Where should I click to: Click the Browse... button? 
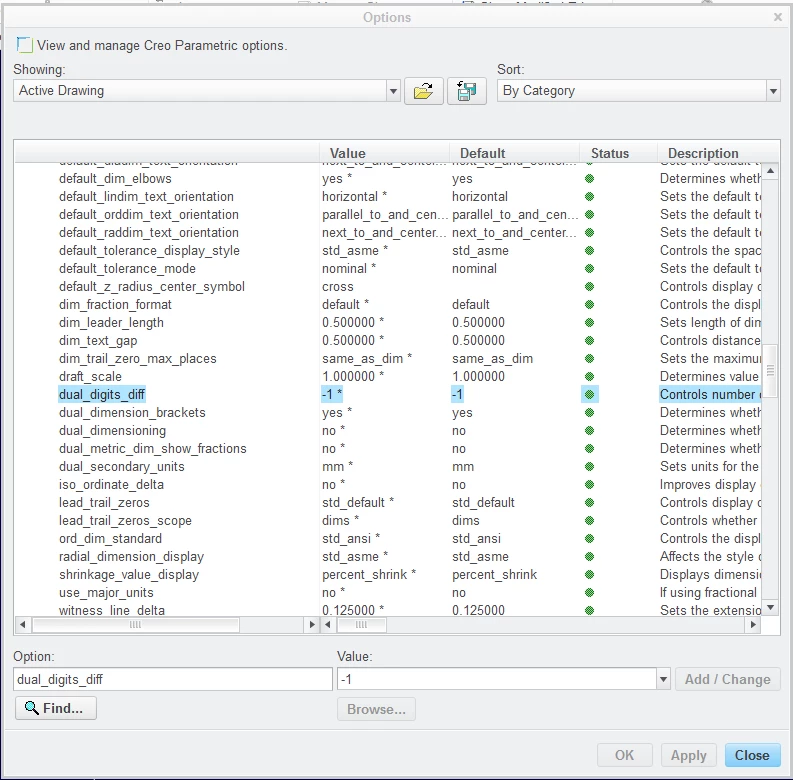(376, 709)
